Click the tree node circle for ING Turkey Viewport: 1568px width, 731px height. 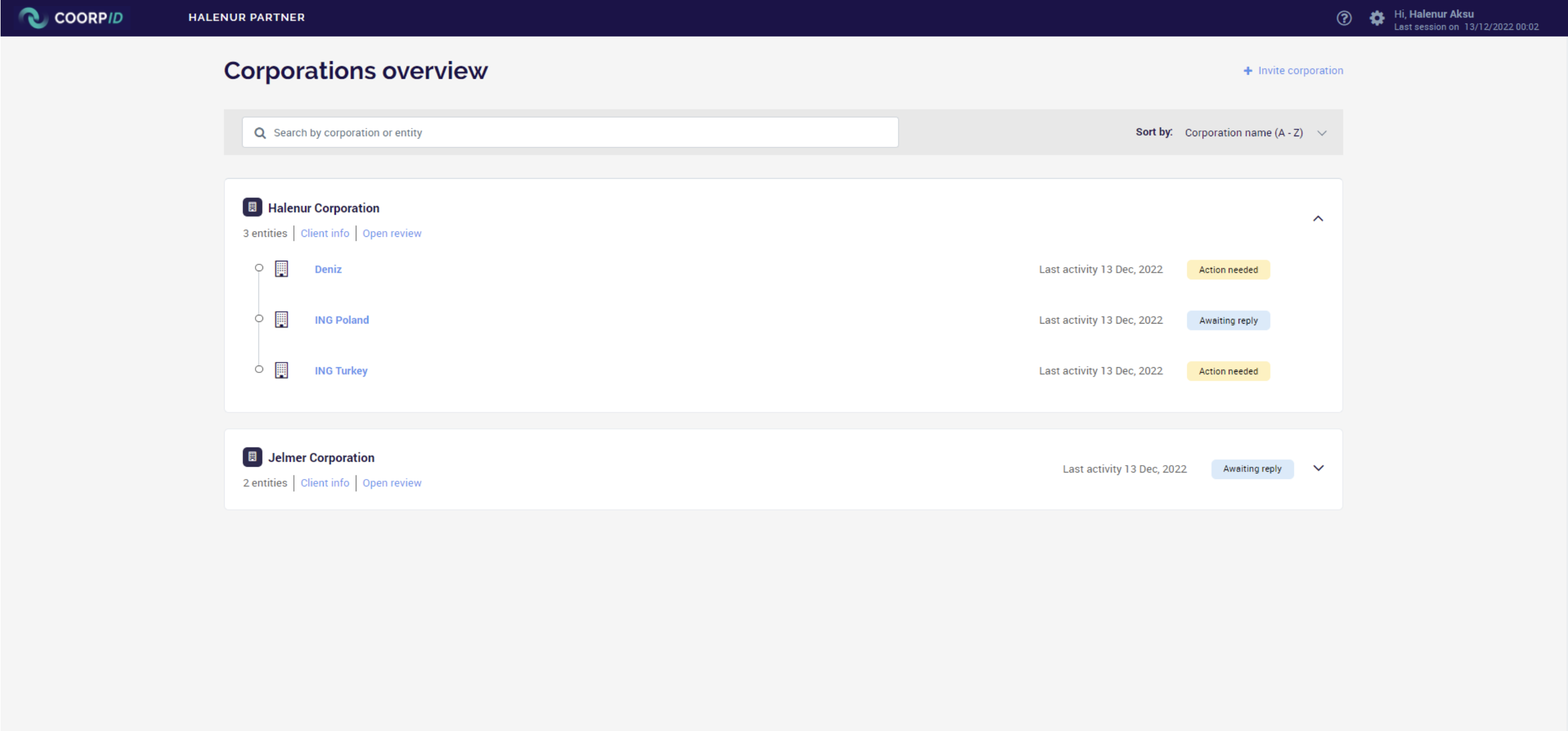258,369
